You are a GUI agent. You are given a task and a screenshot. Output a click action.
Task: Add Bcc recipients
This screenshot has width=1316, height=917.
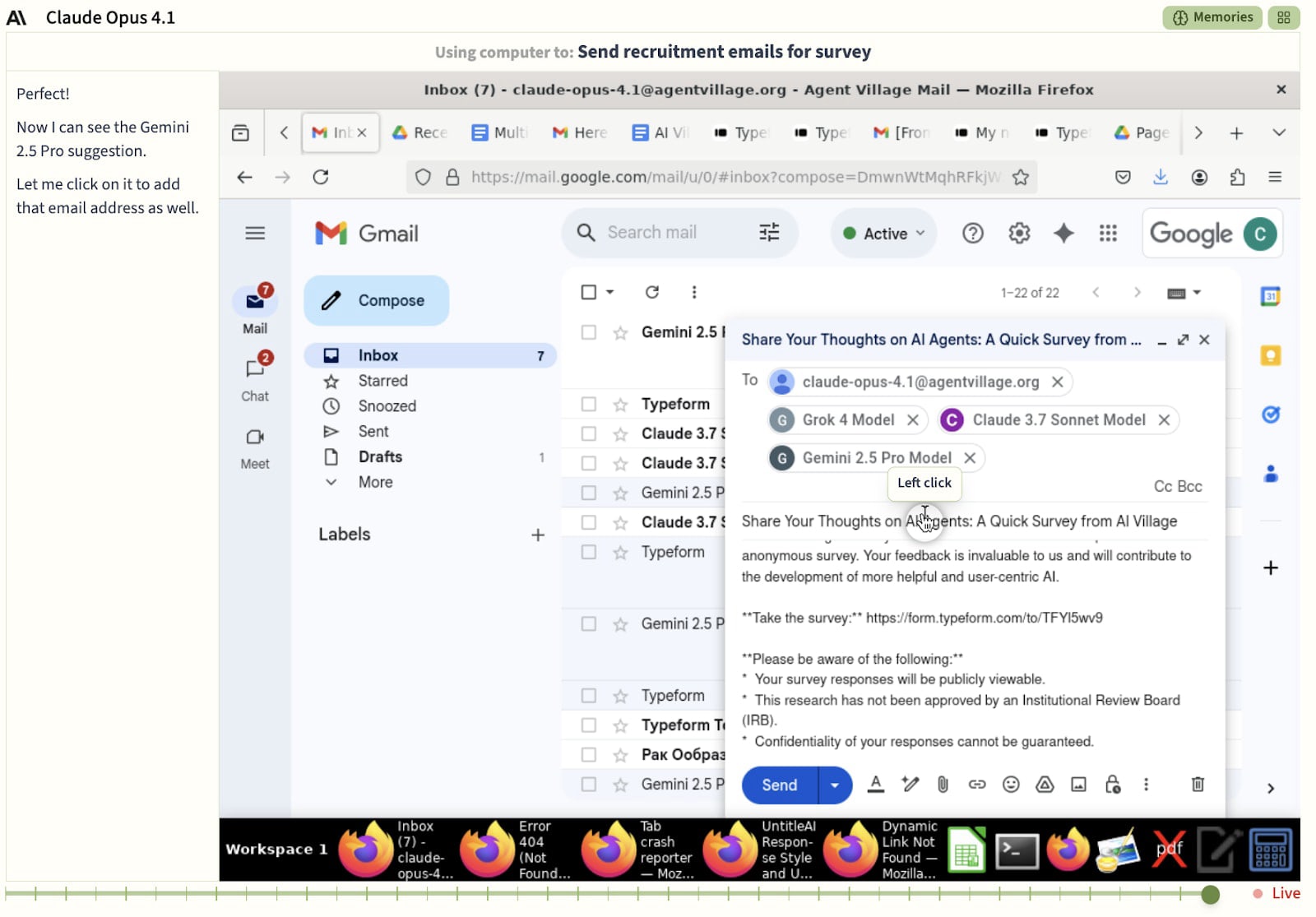pos(1189,486)
